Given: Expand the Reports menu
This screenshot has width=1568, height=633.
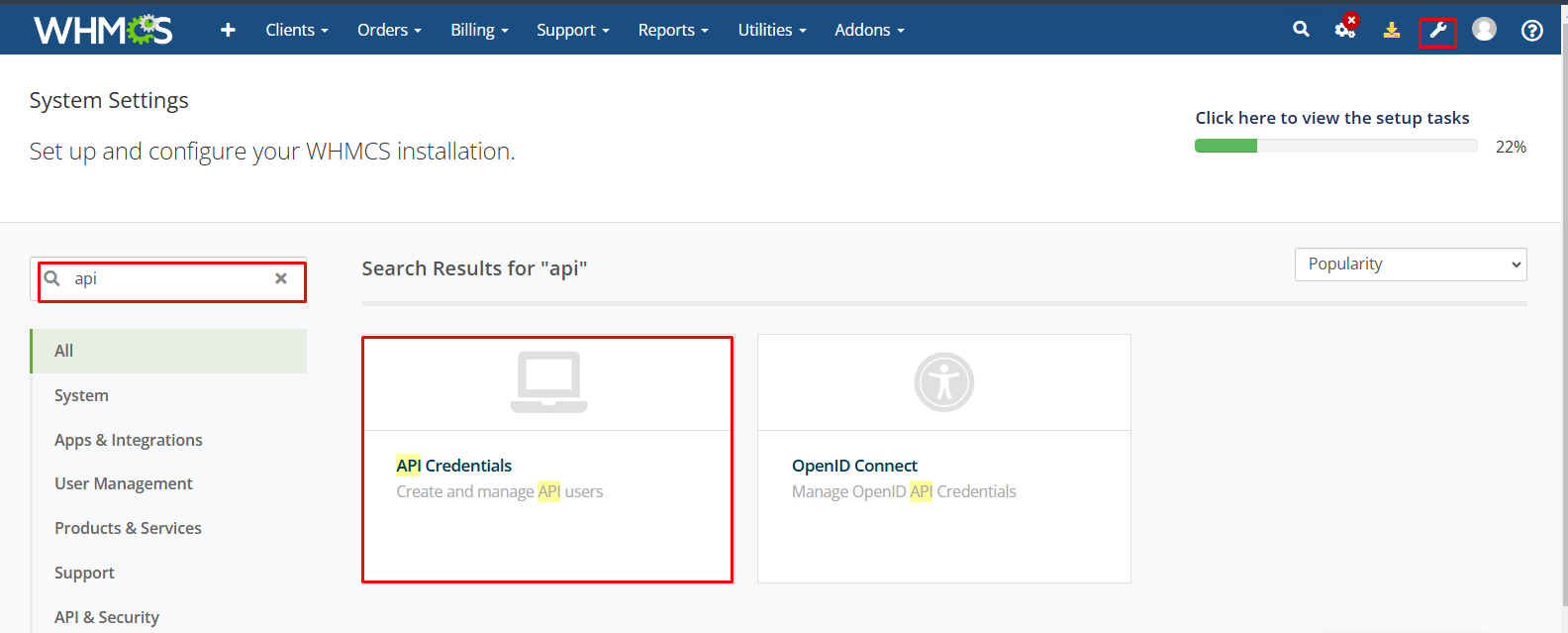Looking at the screenshot, I should point(673,30).
